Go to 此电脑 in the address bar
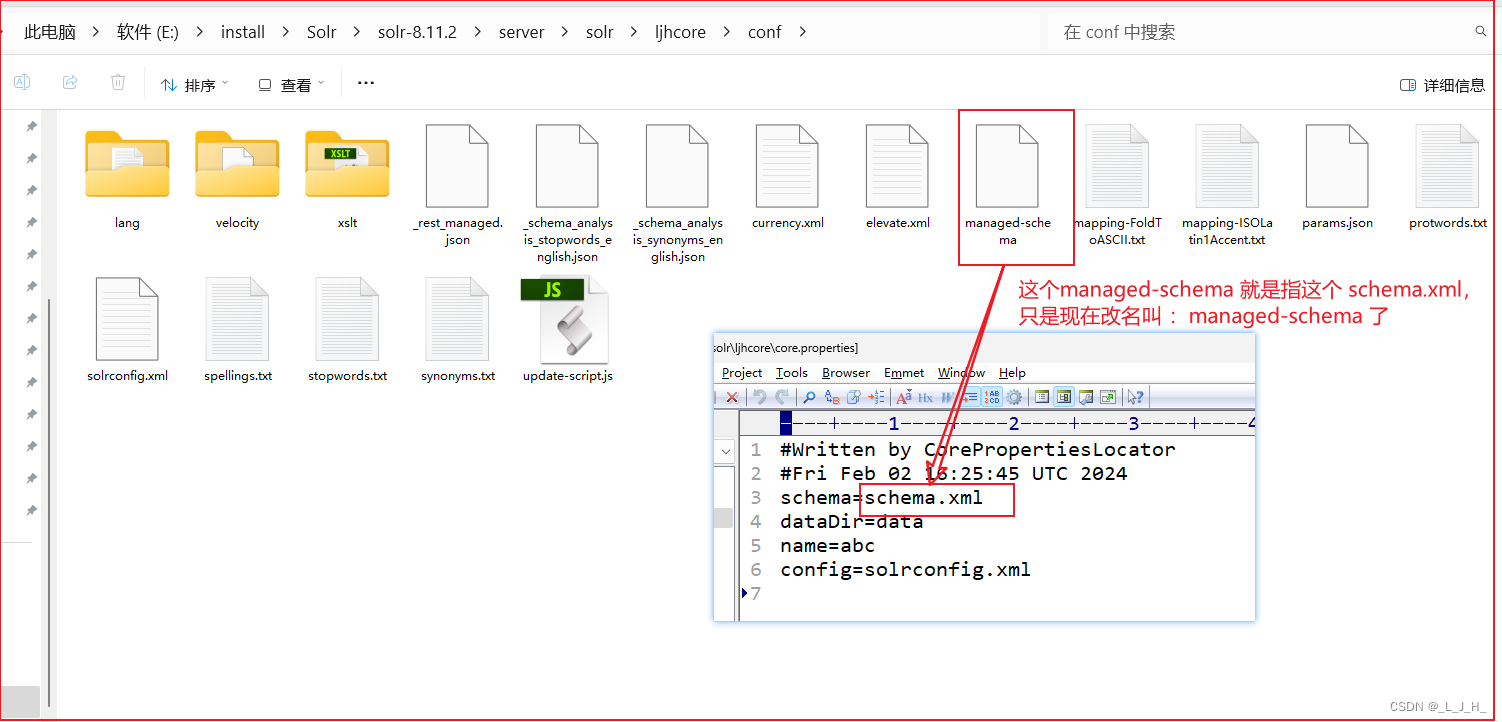The image size is (1502, 722). pos(50,32)
